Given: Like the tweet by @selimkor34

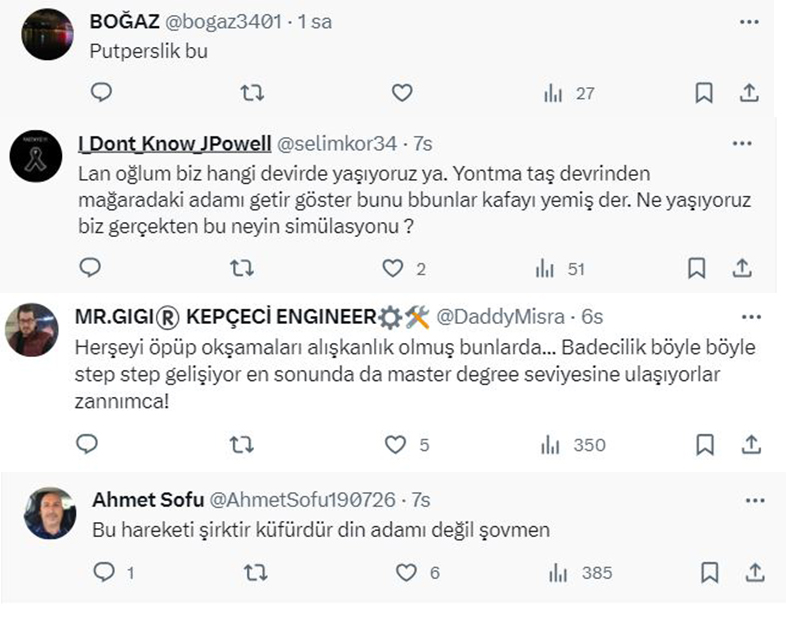Looking at the screenshot, I should pyautogui.click(x=395, y=268).
